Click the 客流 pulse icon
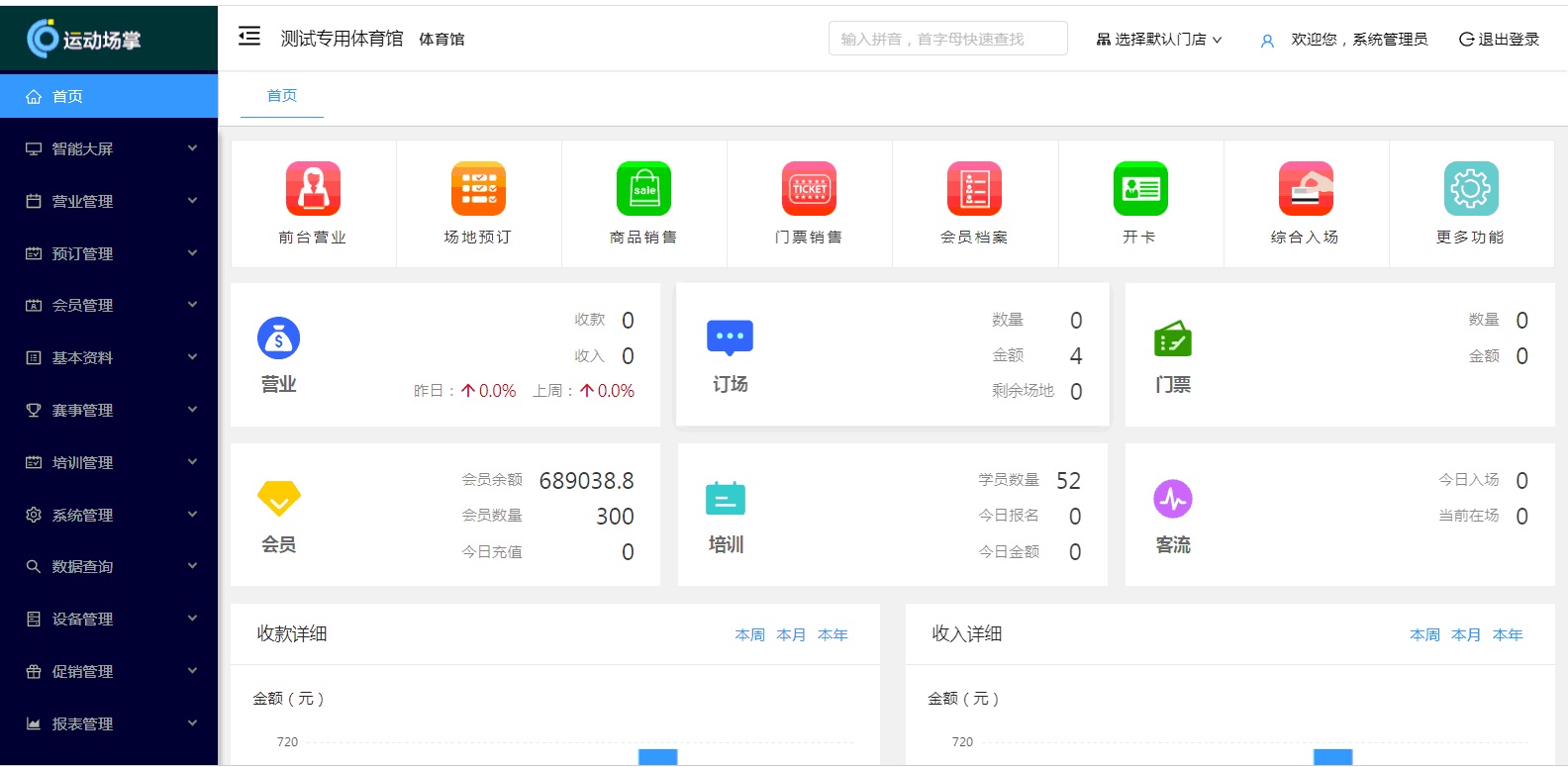The image size is (1568, 767). pos(1173,499)
